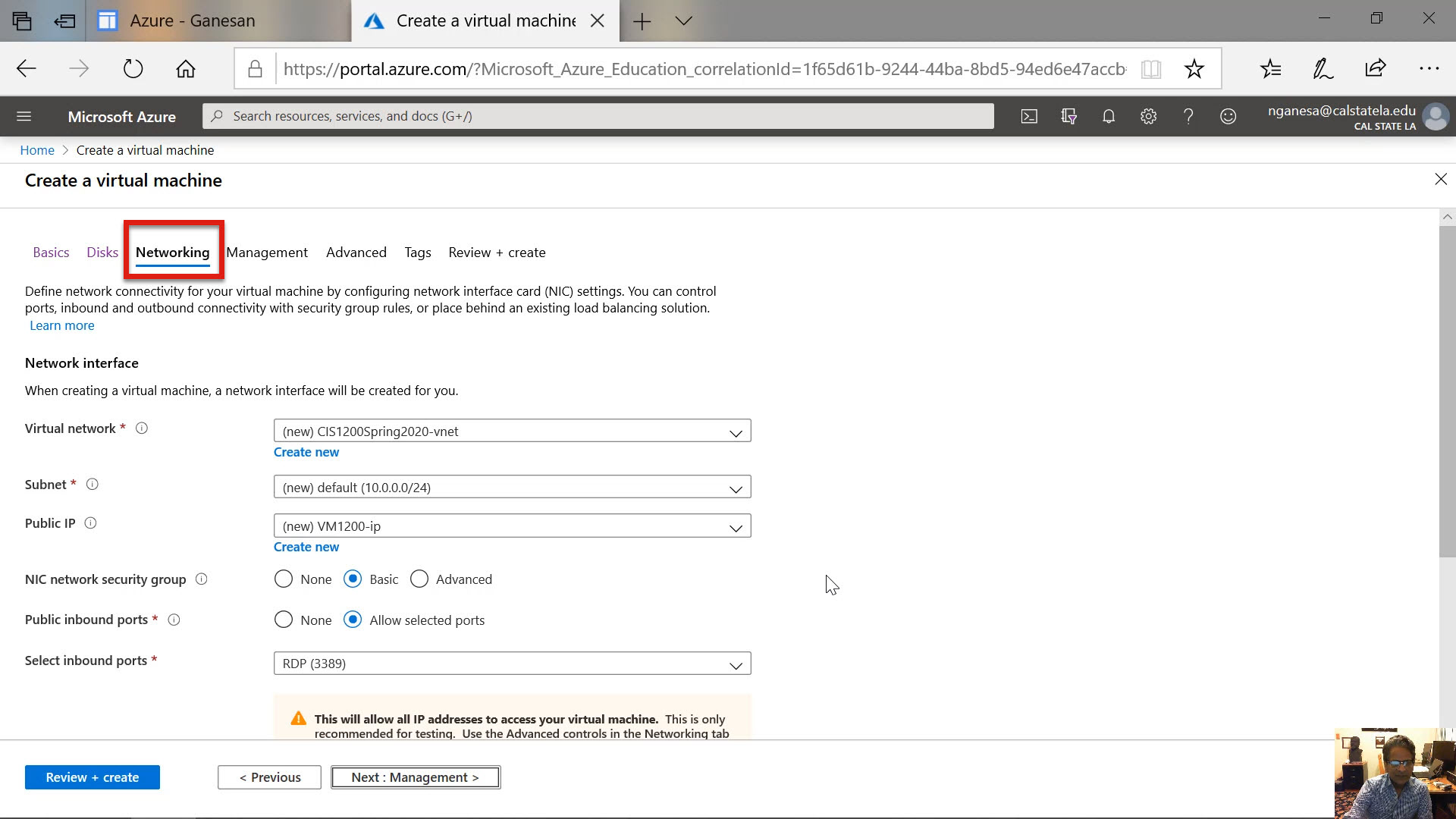Expand the Virtual network dropdown
Viewport: 1456px width, 819px height.
[x=512, y=431]
